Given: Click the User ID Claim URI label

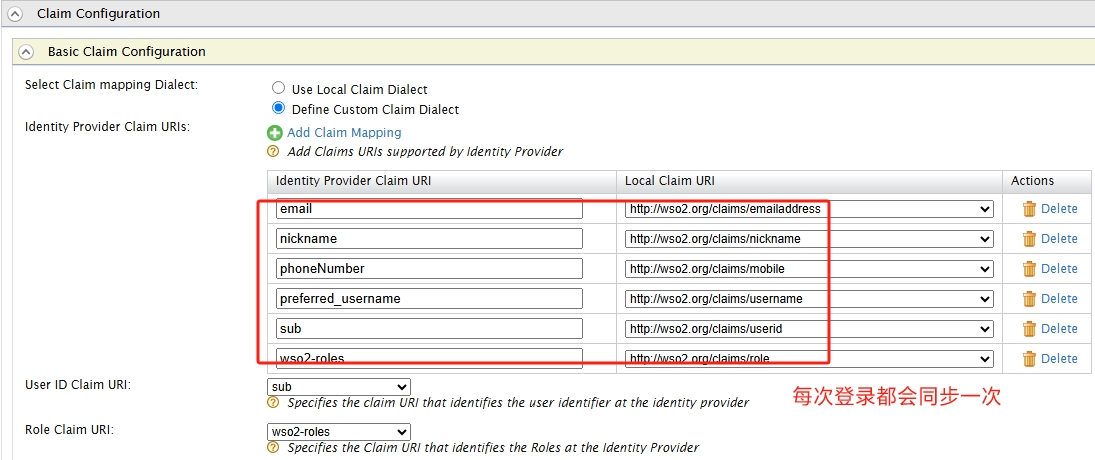Looking at the screenshot, I should click(x=78, y=385).
